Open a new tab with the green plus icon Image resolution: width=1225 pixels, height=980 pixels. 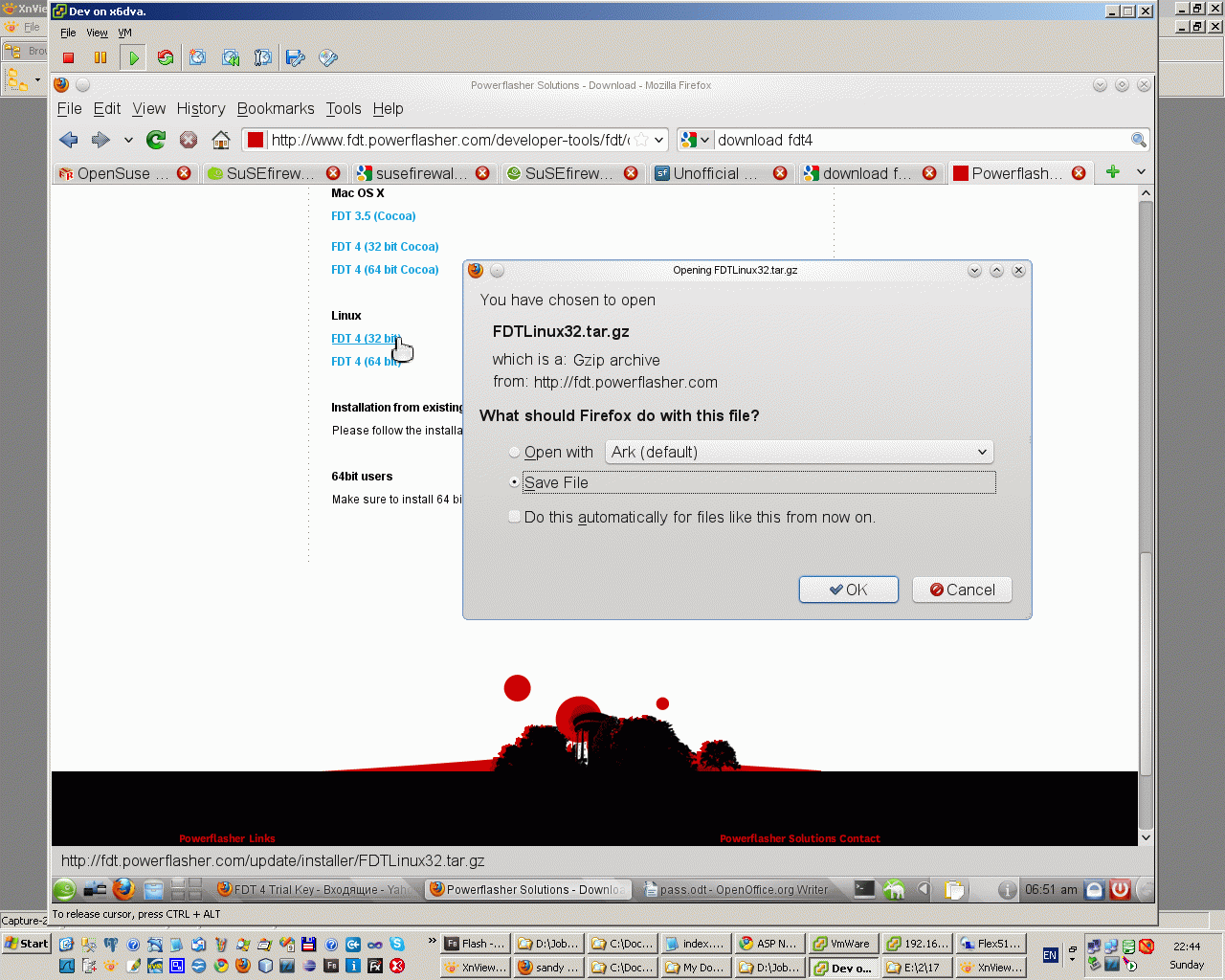(x=1112, y=172)
